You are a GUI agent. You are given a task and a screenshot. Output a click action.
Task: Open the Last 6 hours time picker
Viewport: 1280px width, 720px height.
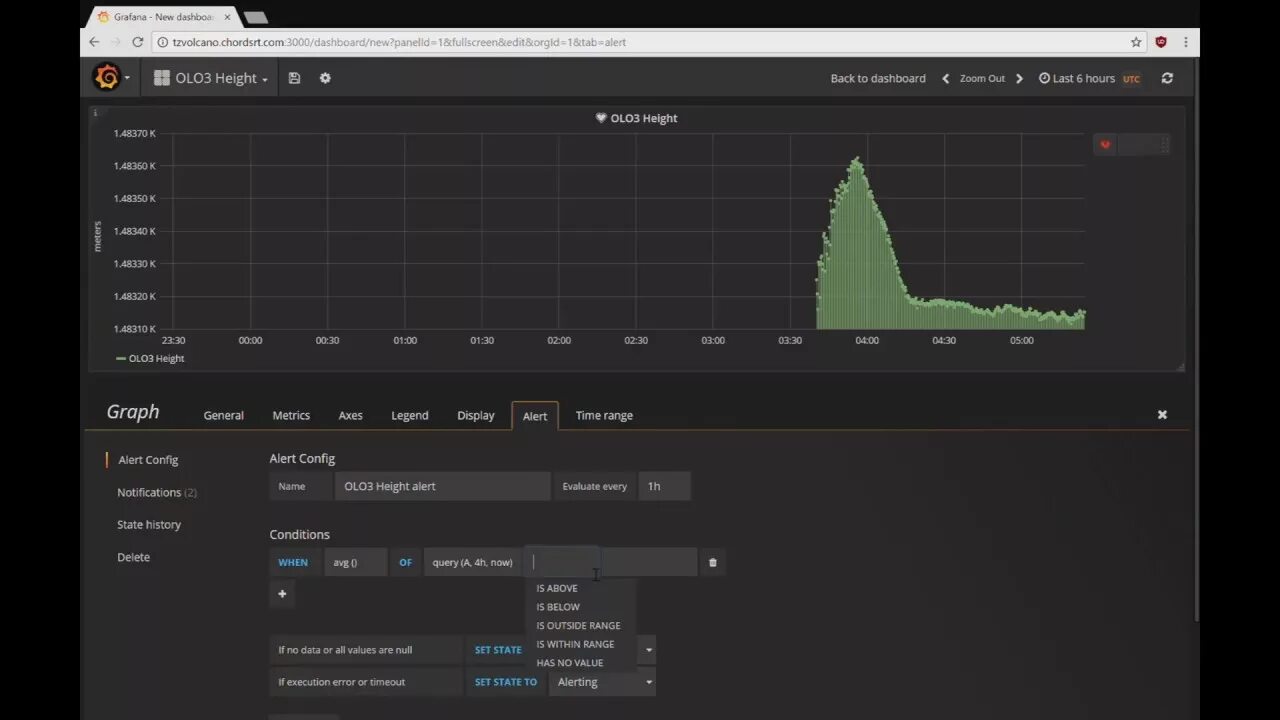[1089, 78]
